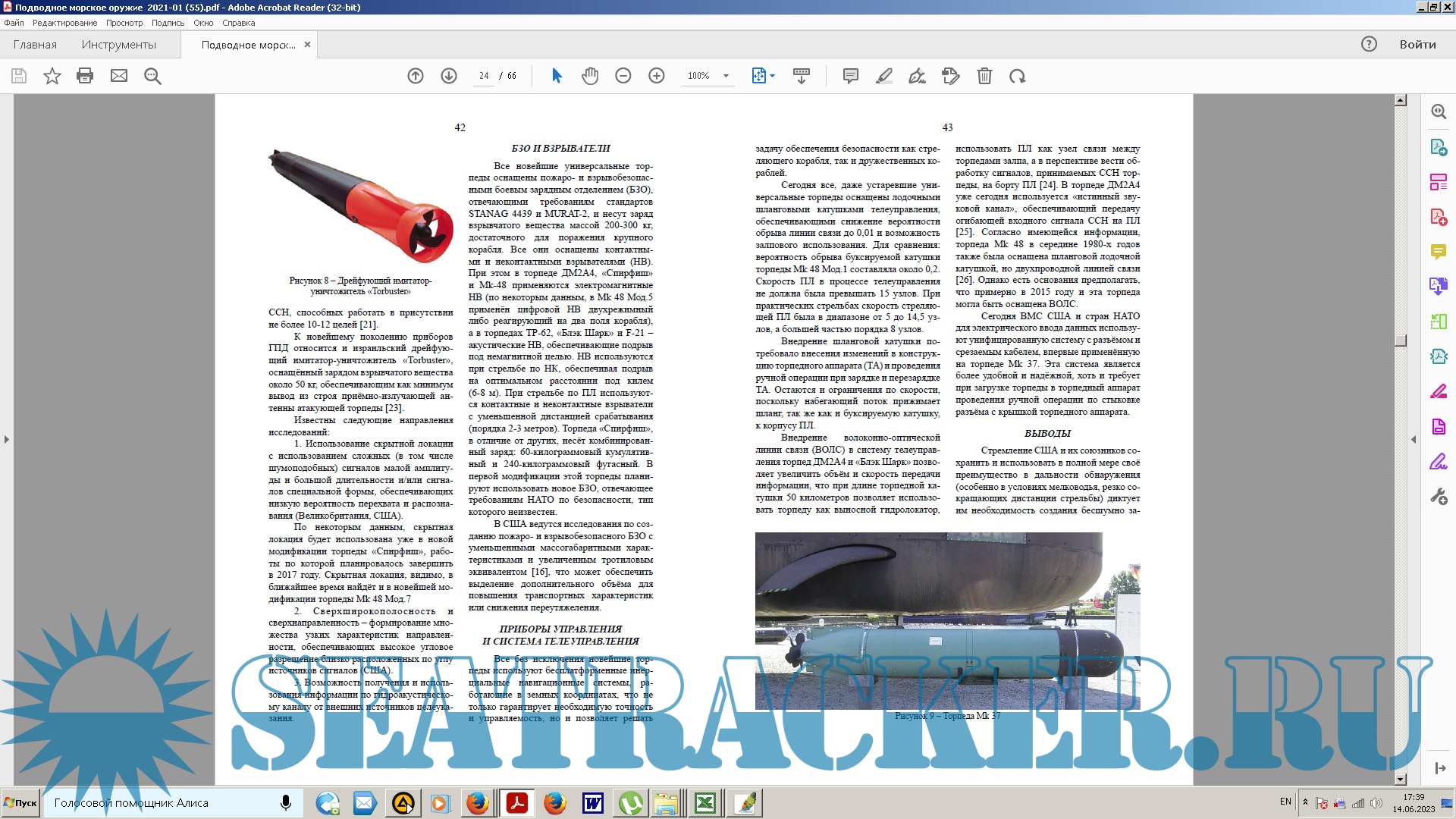
Task: Open the zoom level 100% dropdown
Action: (726, 76)
